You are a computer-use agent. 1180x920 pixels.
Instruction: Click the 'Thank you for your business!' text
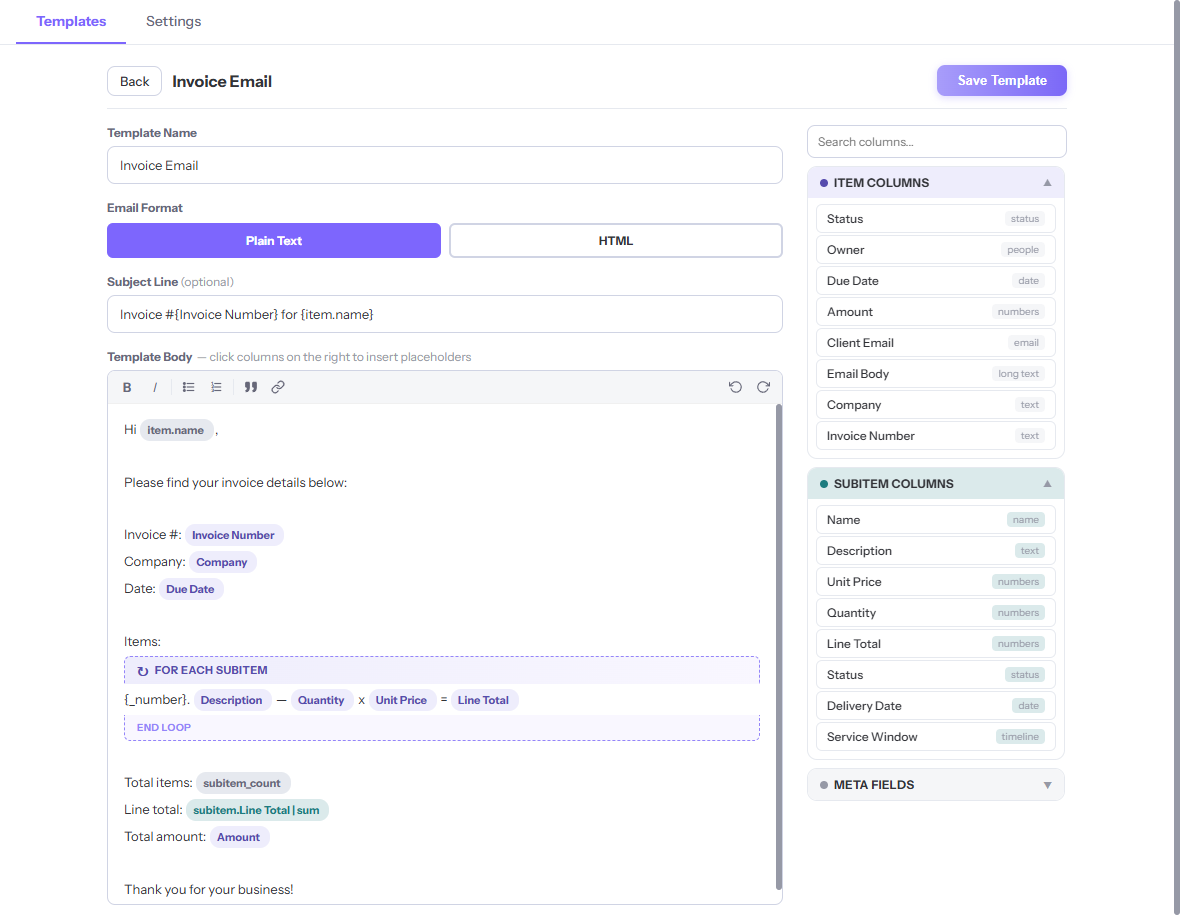tap(208, 890)
